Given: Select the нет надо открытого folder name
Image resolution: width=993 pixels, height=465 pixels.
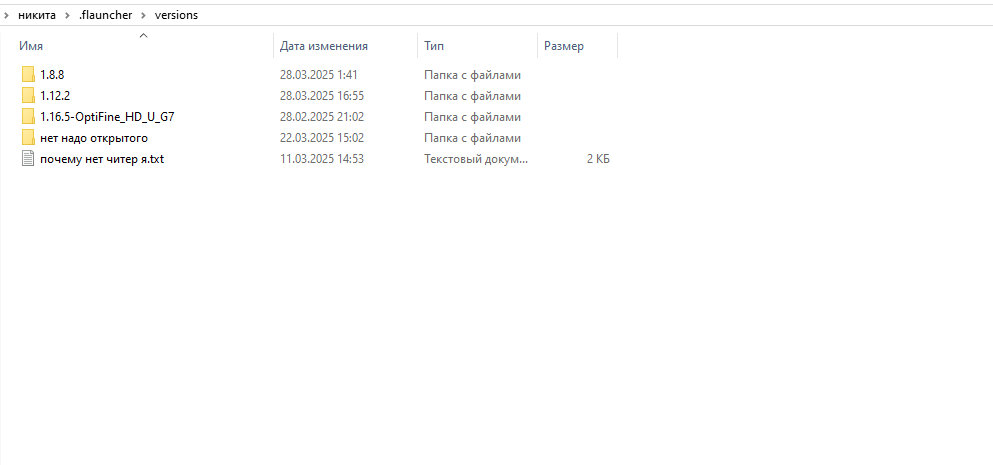Looking at the screenshot, I should pos(94,137).
